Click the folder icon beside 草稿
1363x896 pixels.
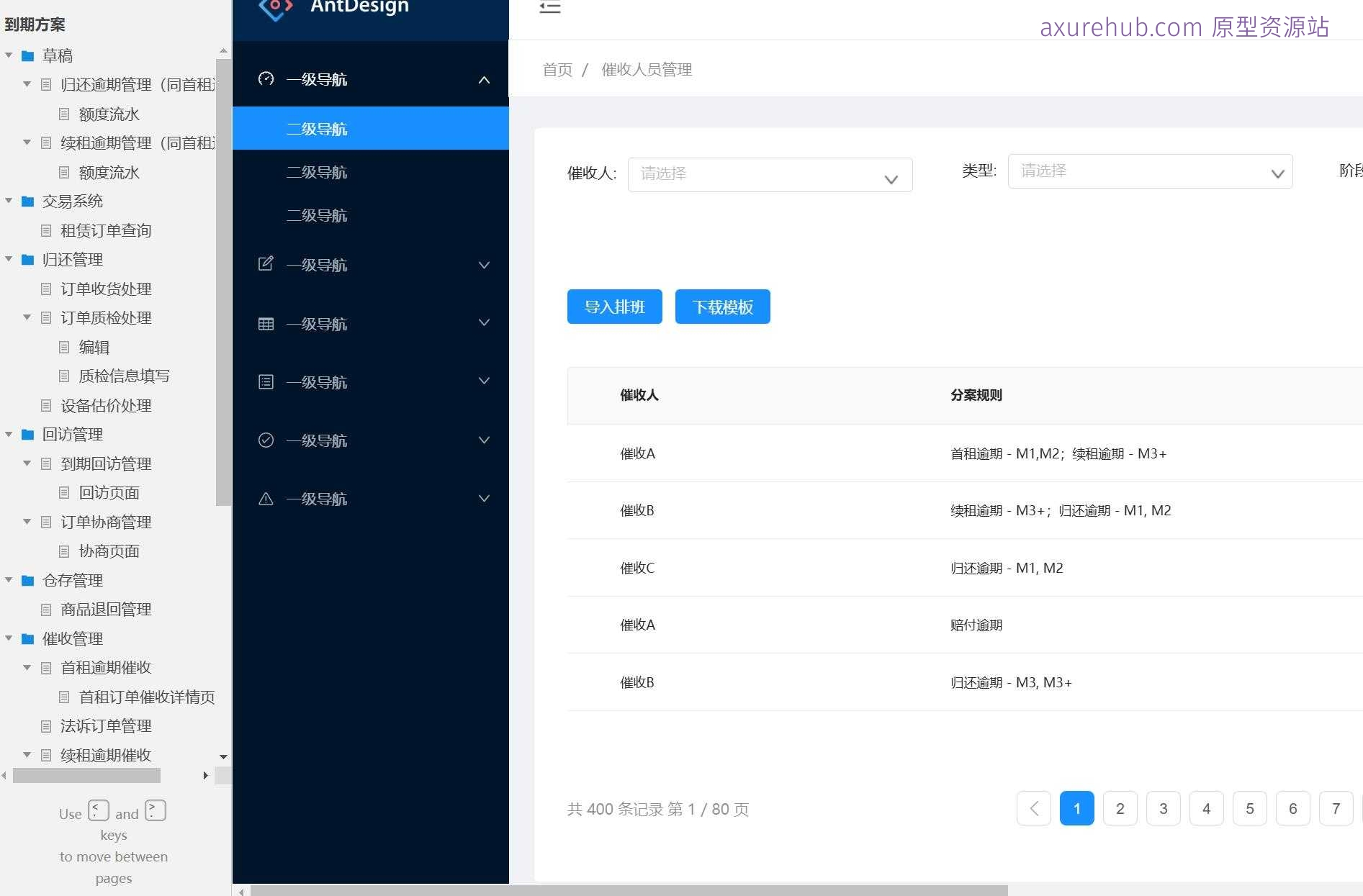click(27, 55)
